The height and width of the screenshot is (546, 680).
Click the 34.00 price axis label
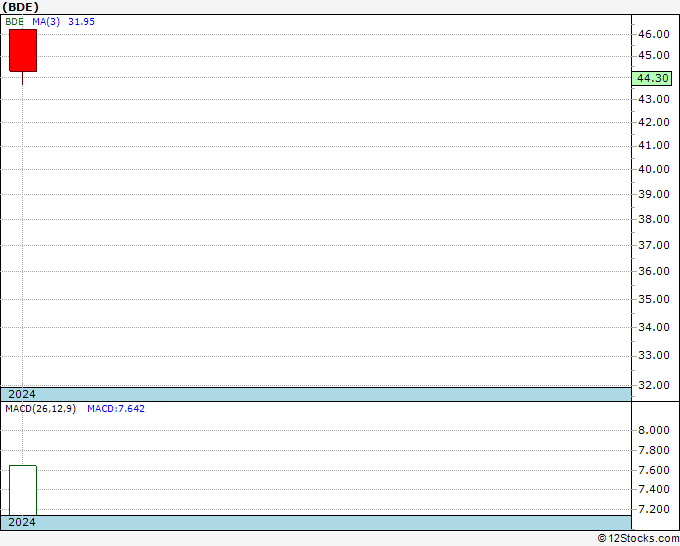(x=654, y=327)
